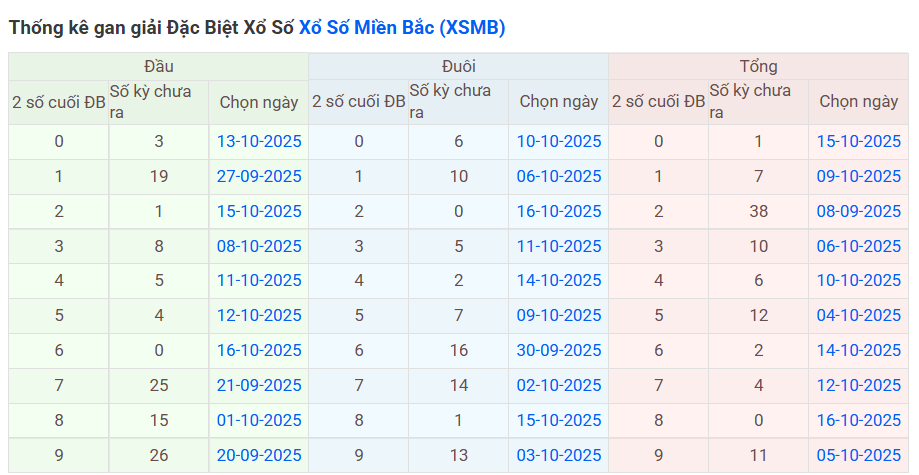Open the 08-09-2025 date link
The image size is (919, 475).
click(x=859, y=211)
